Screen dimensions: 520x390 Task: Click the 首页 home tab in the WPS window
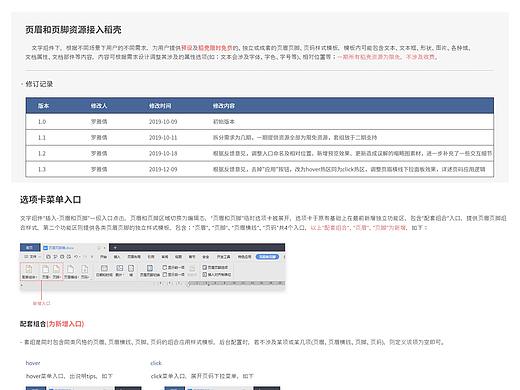(x=30, y=248)
